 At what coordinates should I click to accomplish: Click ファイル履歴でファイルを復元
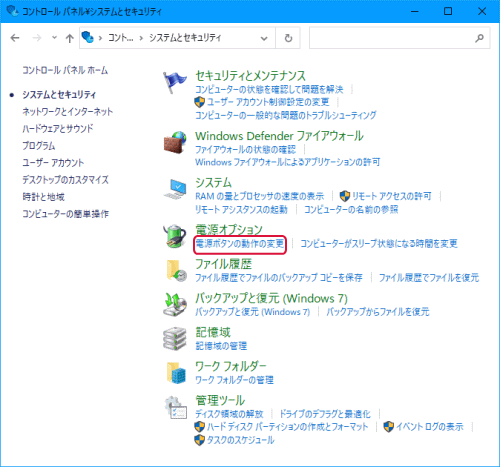tap(429, 277)
